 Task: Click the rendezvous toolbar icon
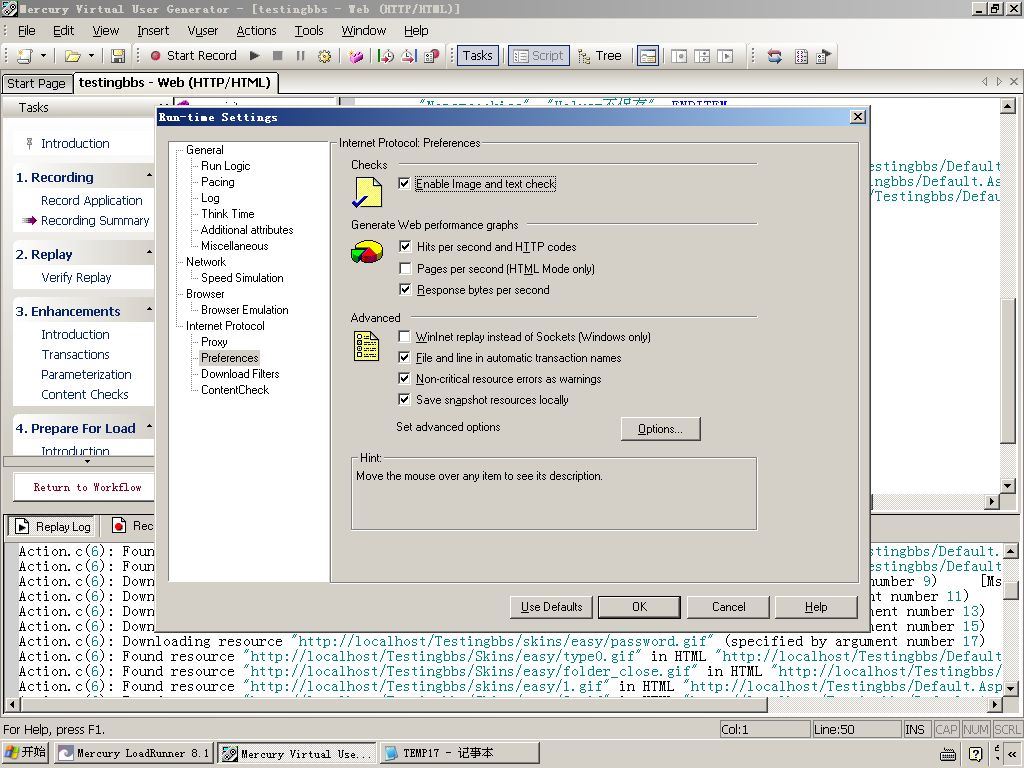click(431, 56)
